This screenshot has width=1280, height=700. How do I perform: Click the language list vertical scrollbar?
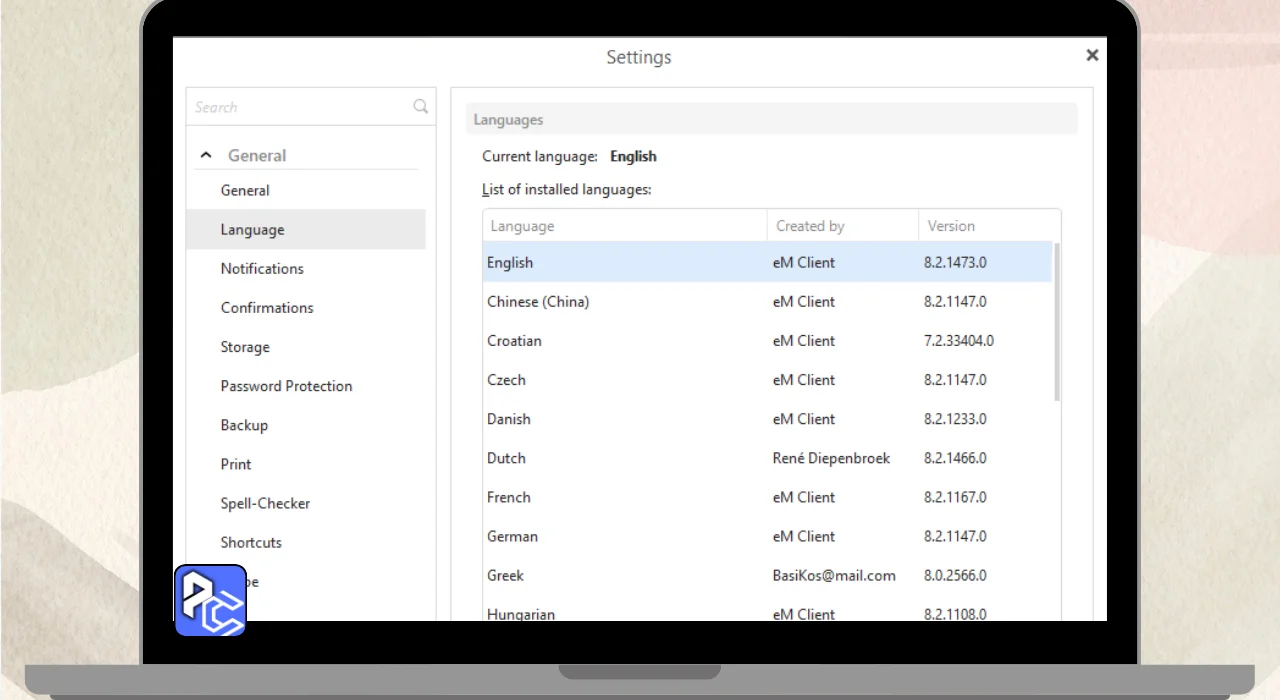[1057, 320]
